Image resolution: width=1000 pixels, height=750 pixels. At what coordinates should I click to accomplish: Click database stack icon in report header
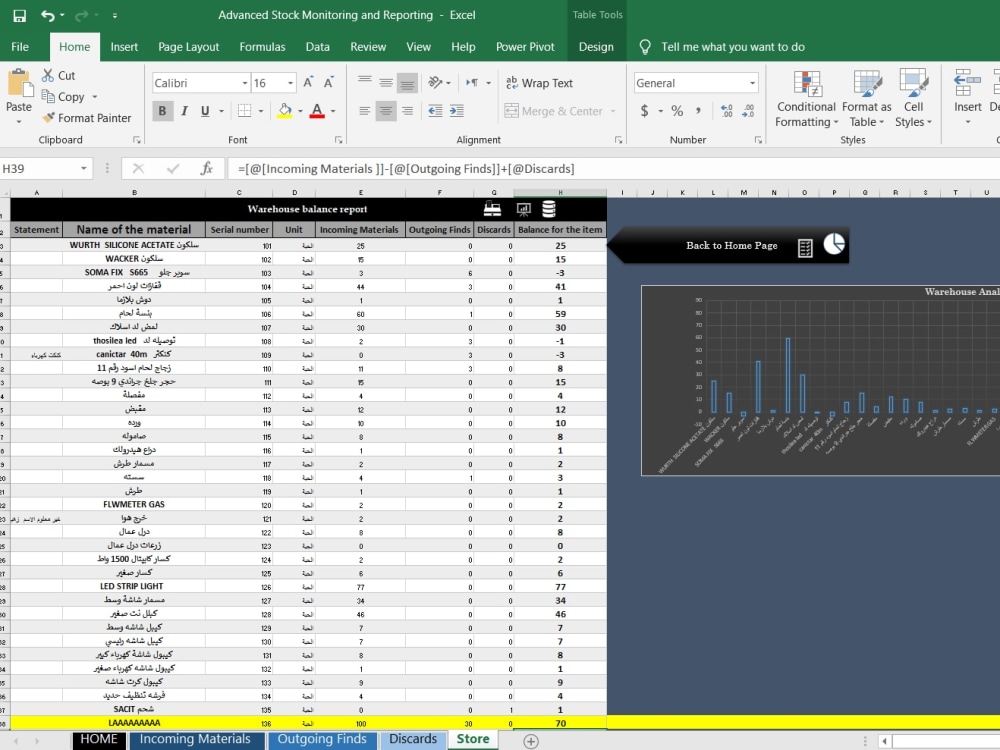(x=548, y=209)
